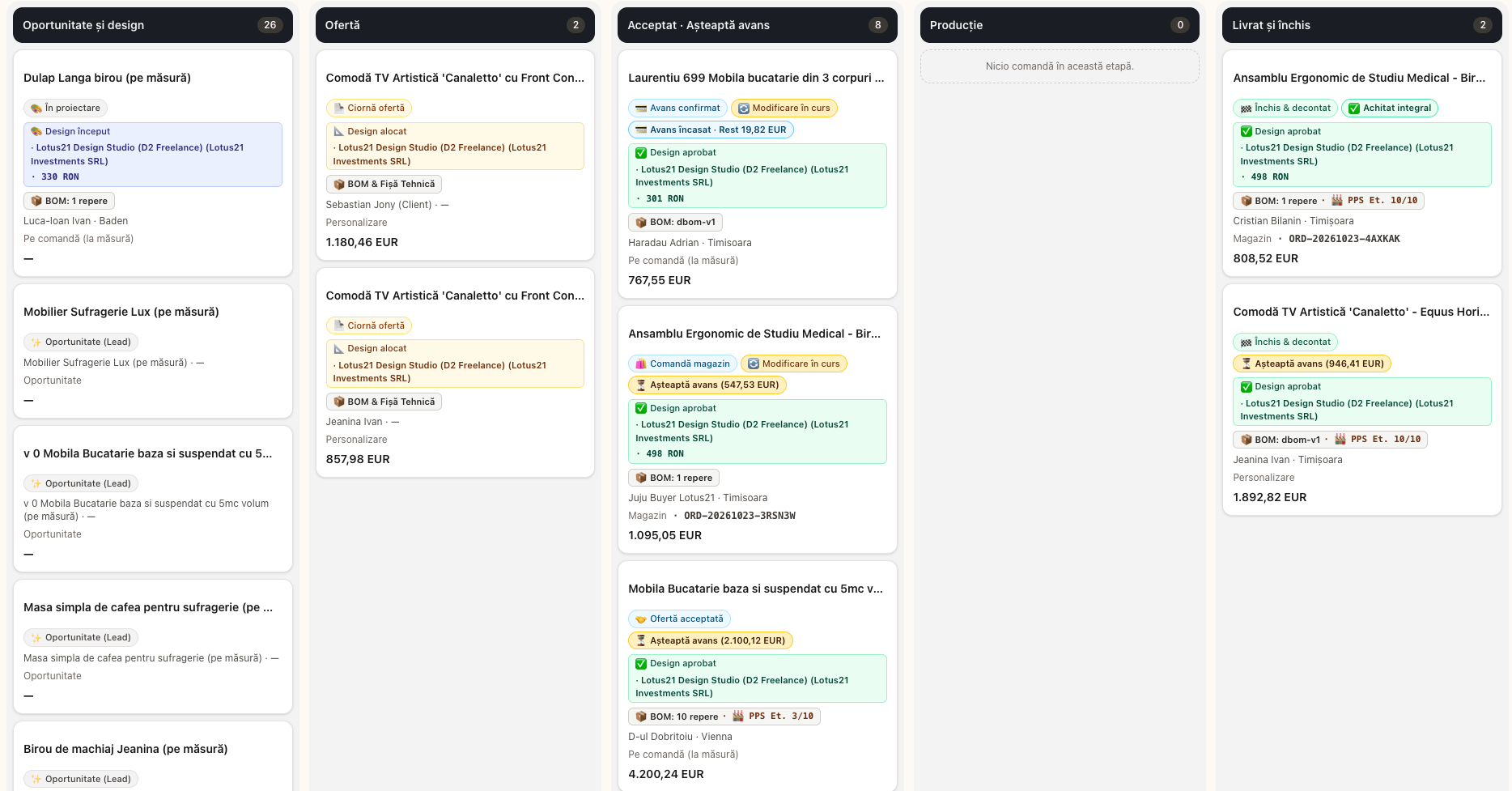Click the 'Avans confirmat' card icon on Laurentiu 699 card
Image resolution: width=1512 pixels, height=791 pixels.
coord(641,108)
